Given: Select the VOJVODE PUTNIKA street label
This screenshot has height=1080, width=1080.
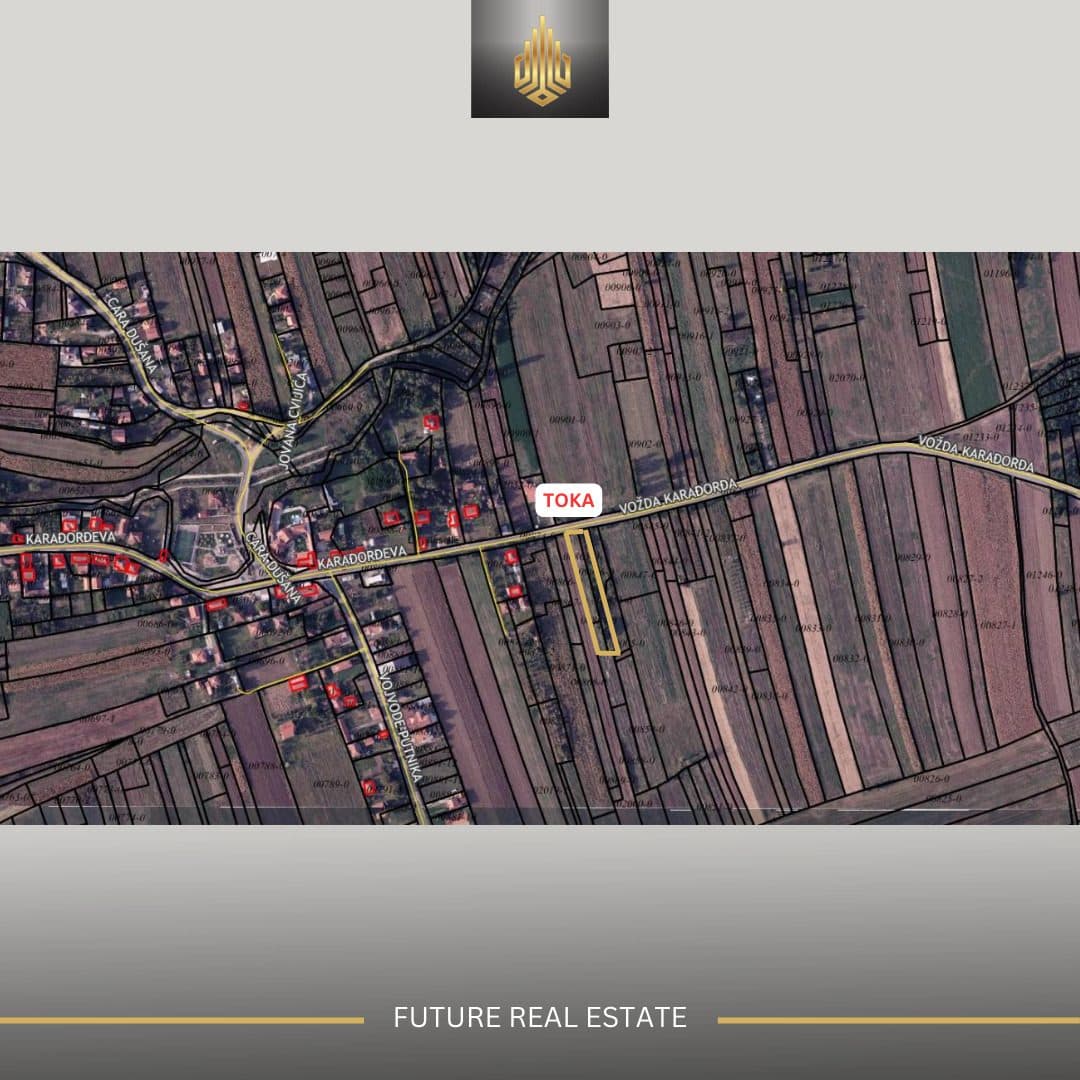Looking at the screenshot, I should [399, 726].
